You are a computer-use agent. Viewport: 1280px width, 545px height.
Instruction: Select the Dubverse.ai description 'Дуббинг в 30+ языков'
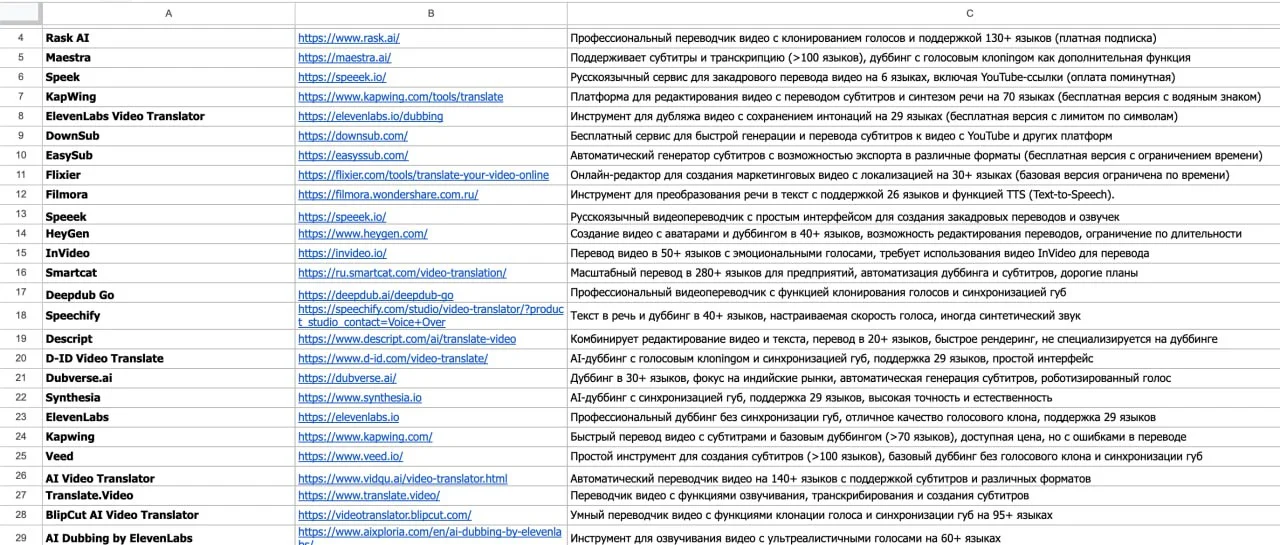pyautogui.click(x=923, y=378)
